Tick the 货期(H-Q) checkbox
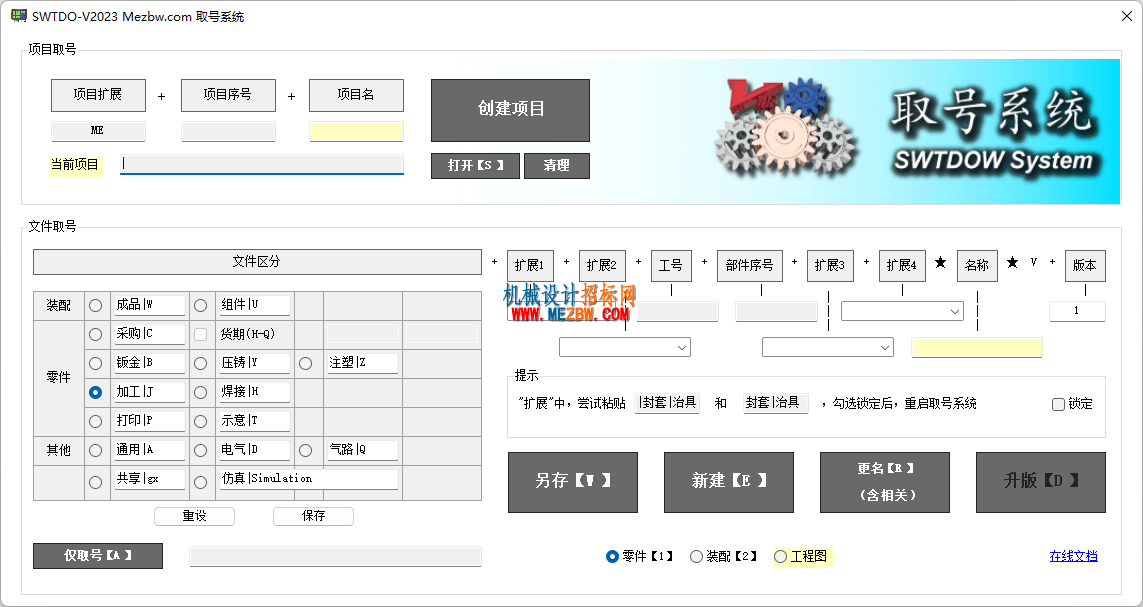Viewport: 1143px width, 607px height. coord(200,334)
